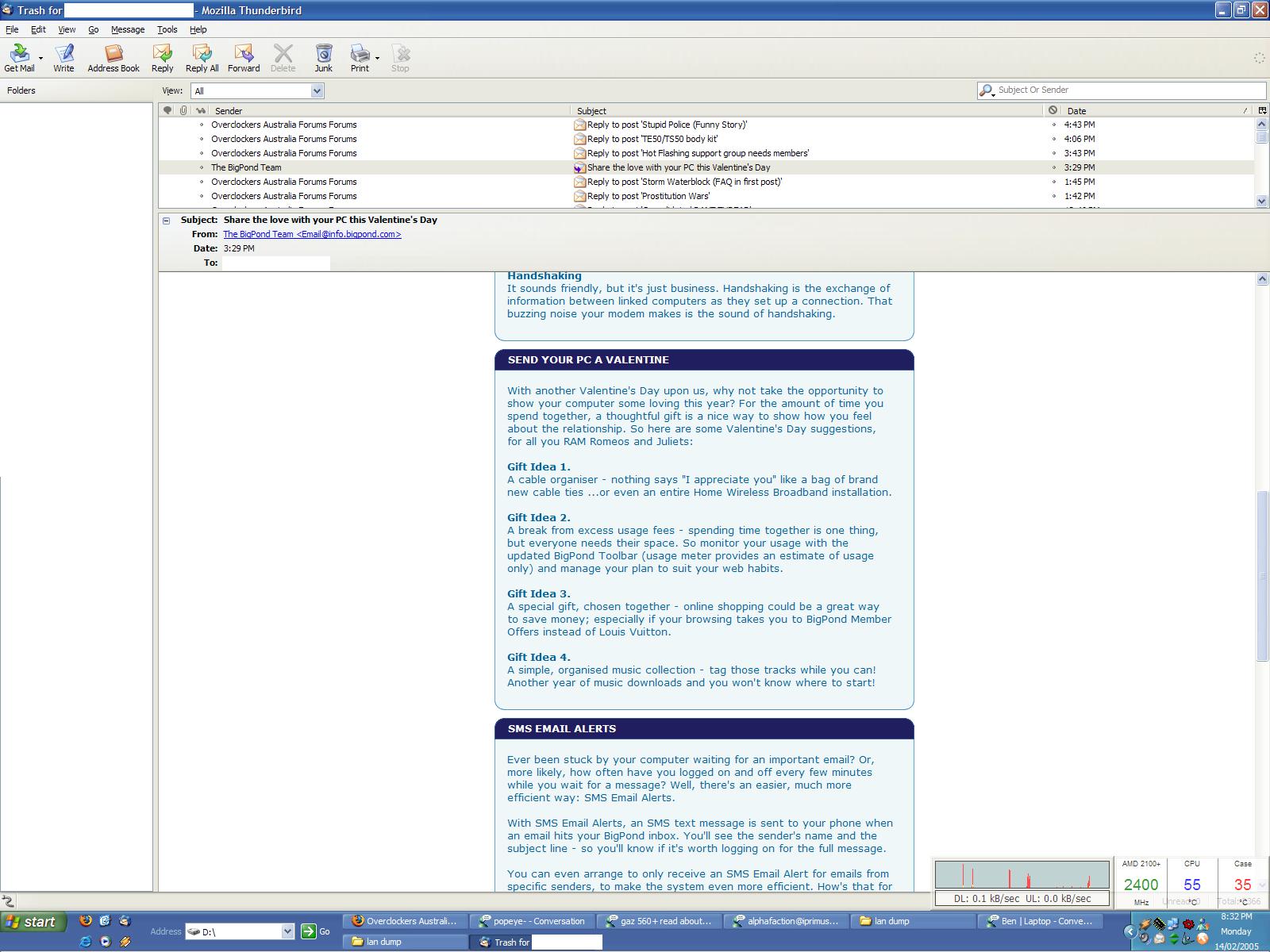
Task: Click the read status column header icon
Action: tap(201, 110)
